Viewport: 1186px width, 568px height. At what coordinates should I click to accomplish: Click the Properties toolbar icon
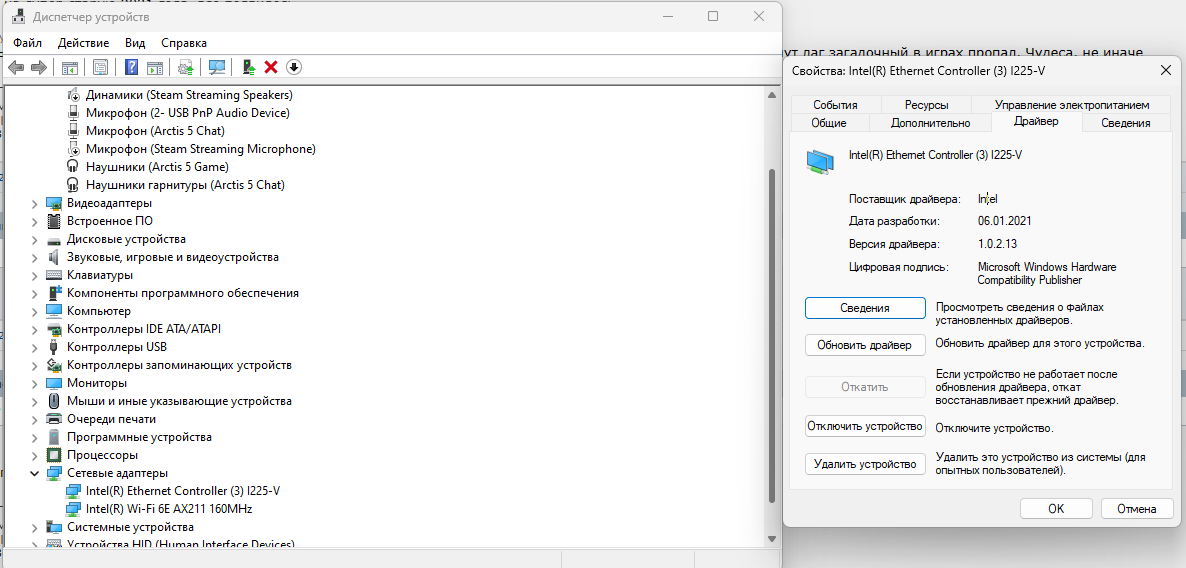tap(100, 67)
